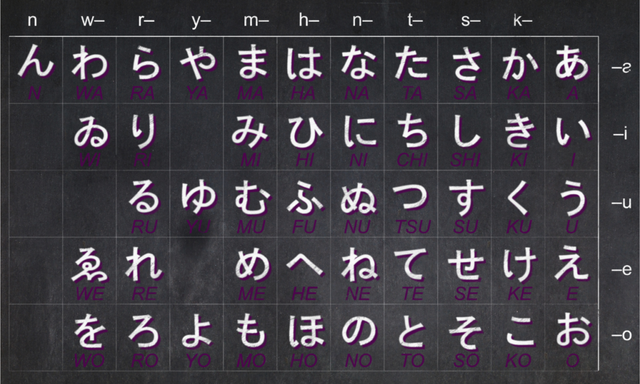Choose the は (HA) character cell

(304, 70)
